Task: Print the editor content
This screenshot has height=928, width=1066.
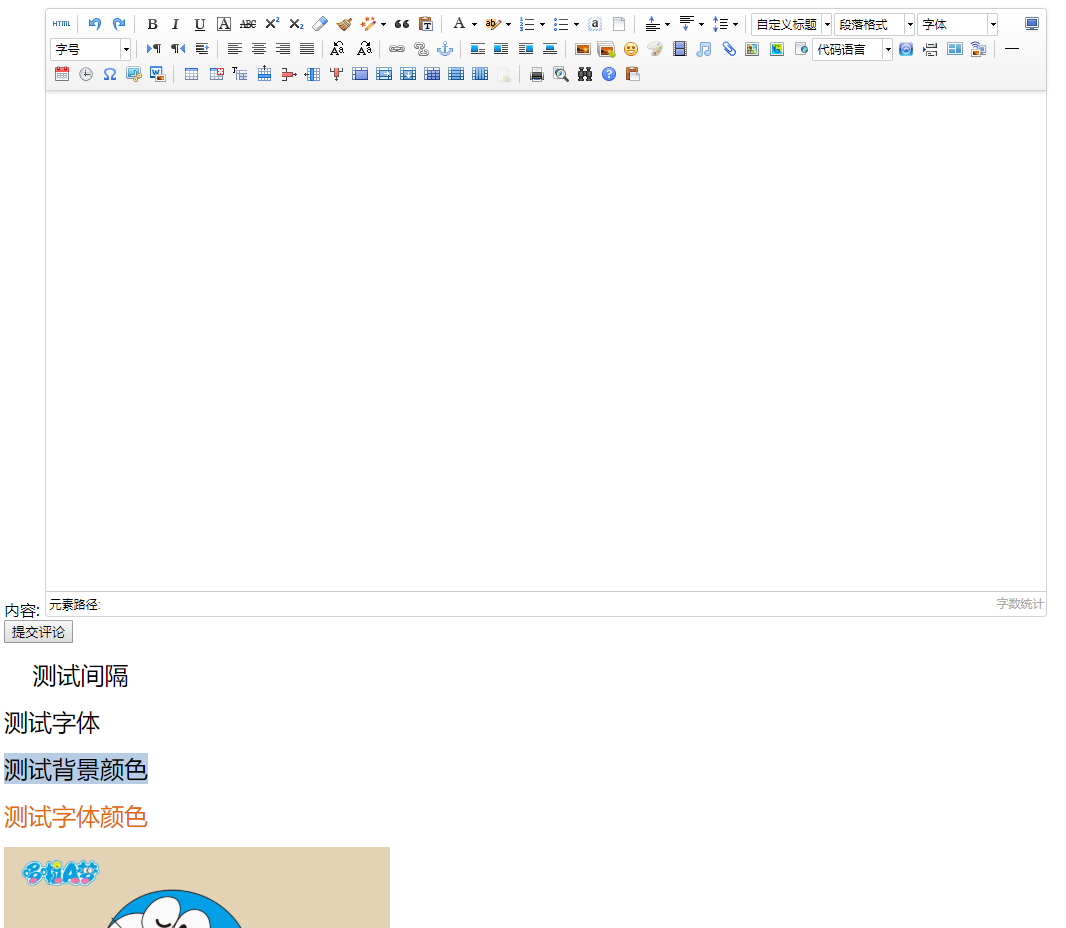Action: [537, 74]
